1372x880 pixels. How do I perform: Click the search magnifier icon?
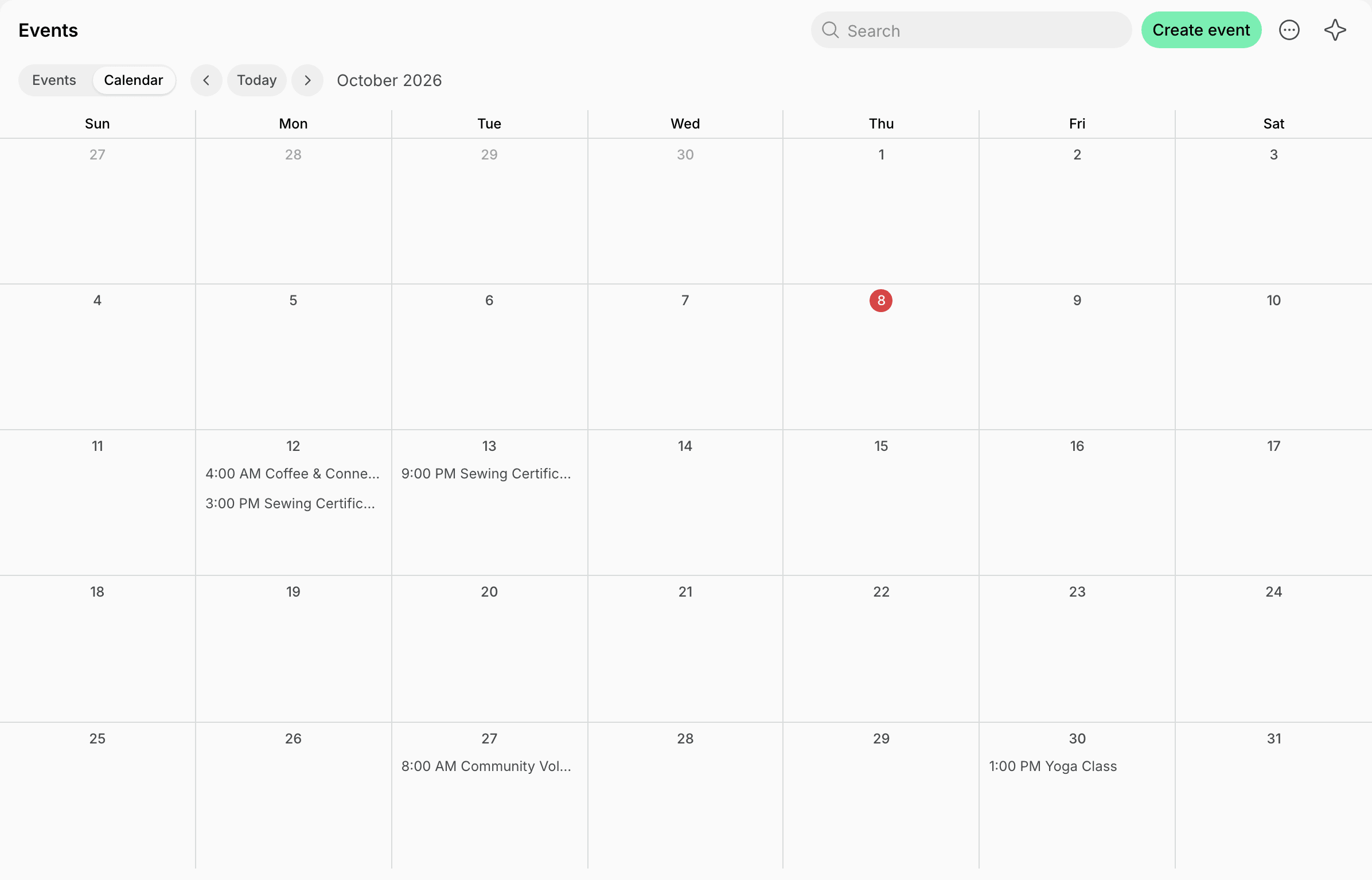pos(830,30)
